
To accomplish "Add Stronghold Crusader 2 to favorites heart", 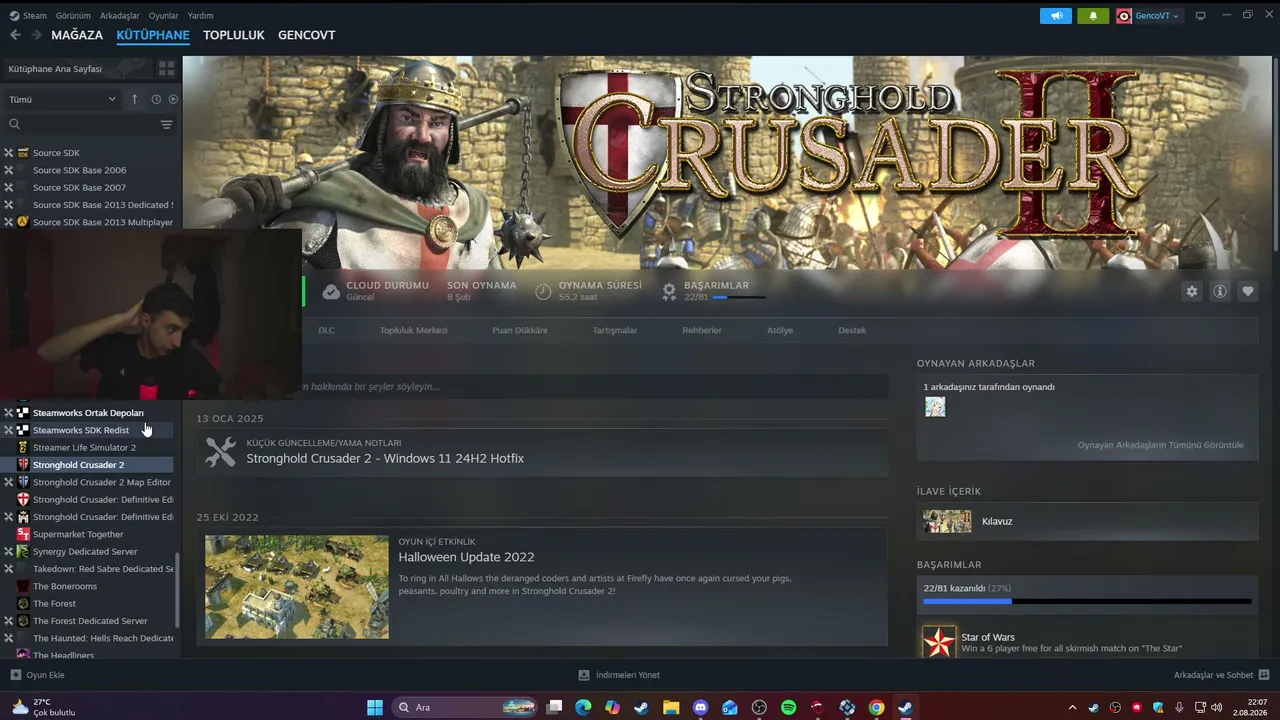I will pyautogui.click(x=1248, y=291).
